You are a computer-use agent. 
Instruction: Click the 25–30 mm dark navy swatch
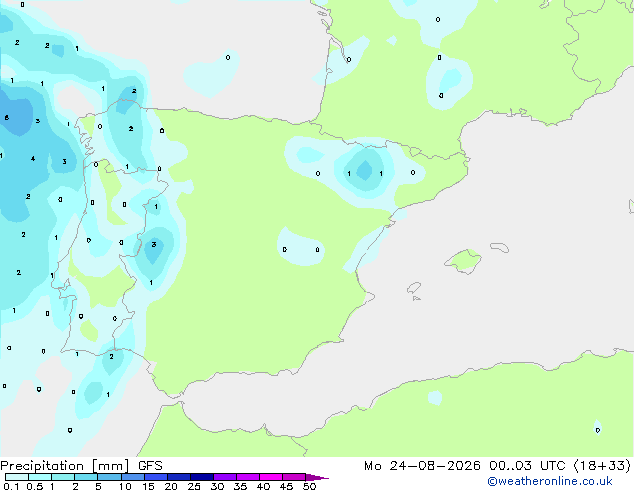point(201,477)
